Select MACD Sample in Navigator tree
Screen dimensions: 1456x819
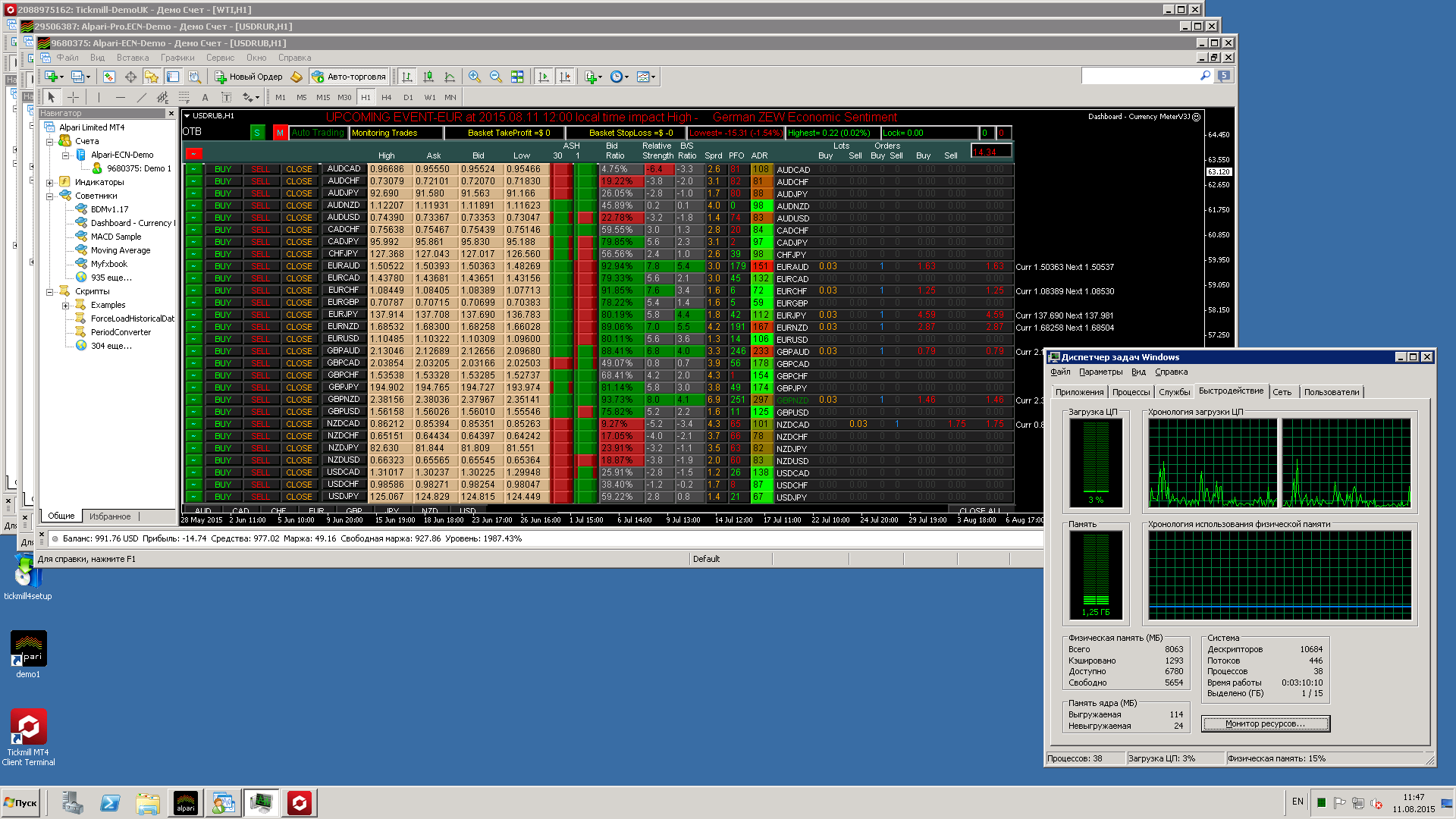click(x=116, y=237)
